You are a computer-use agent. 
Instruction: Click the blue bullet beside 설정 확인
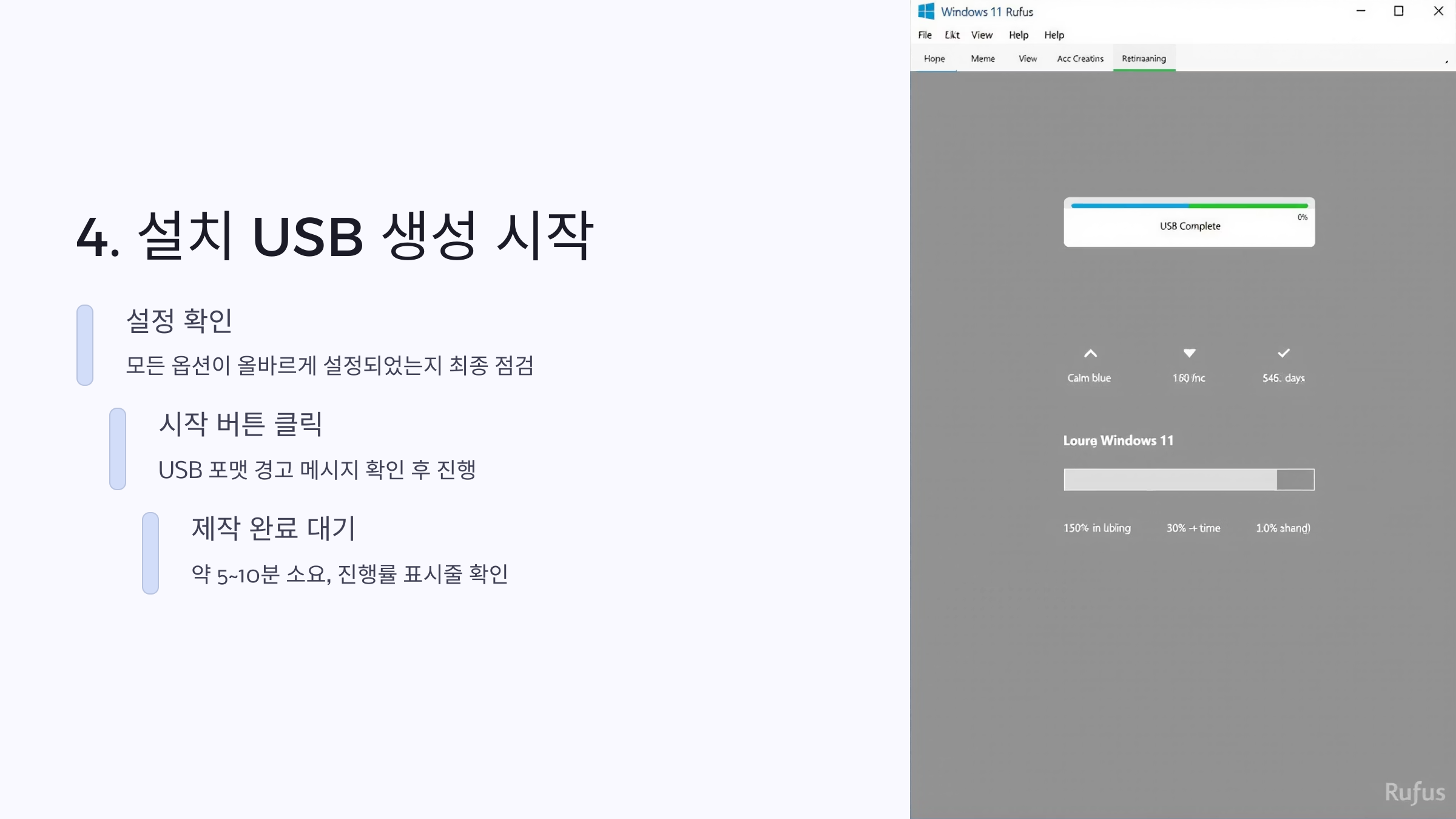(x=85, y=345)
